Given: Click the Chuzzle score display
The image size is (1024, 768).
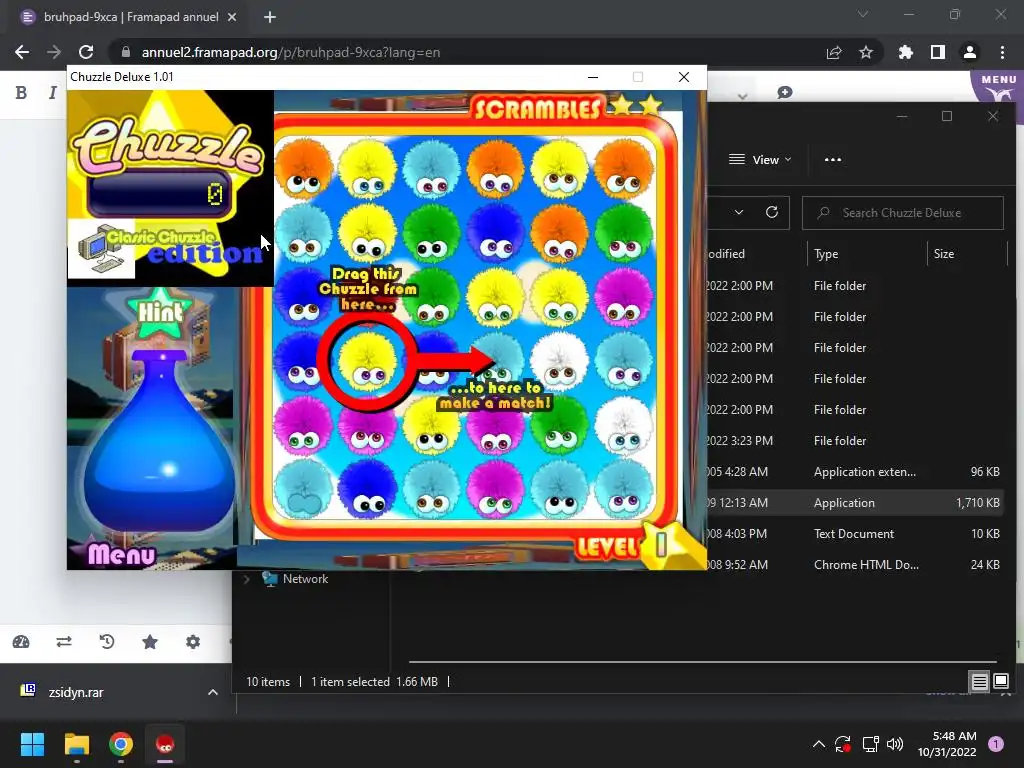Looking at the screenshot, I should [x=160, y=194].
